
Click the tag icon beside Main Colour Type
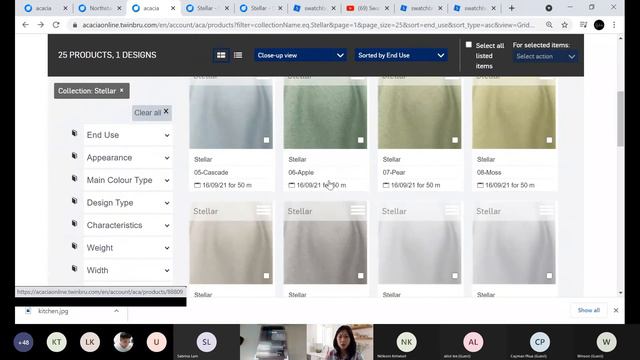pos(74,178)
